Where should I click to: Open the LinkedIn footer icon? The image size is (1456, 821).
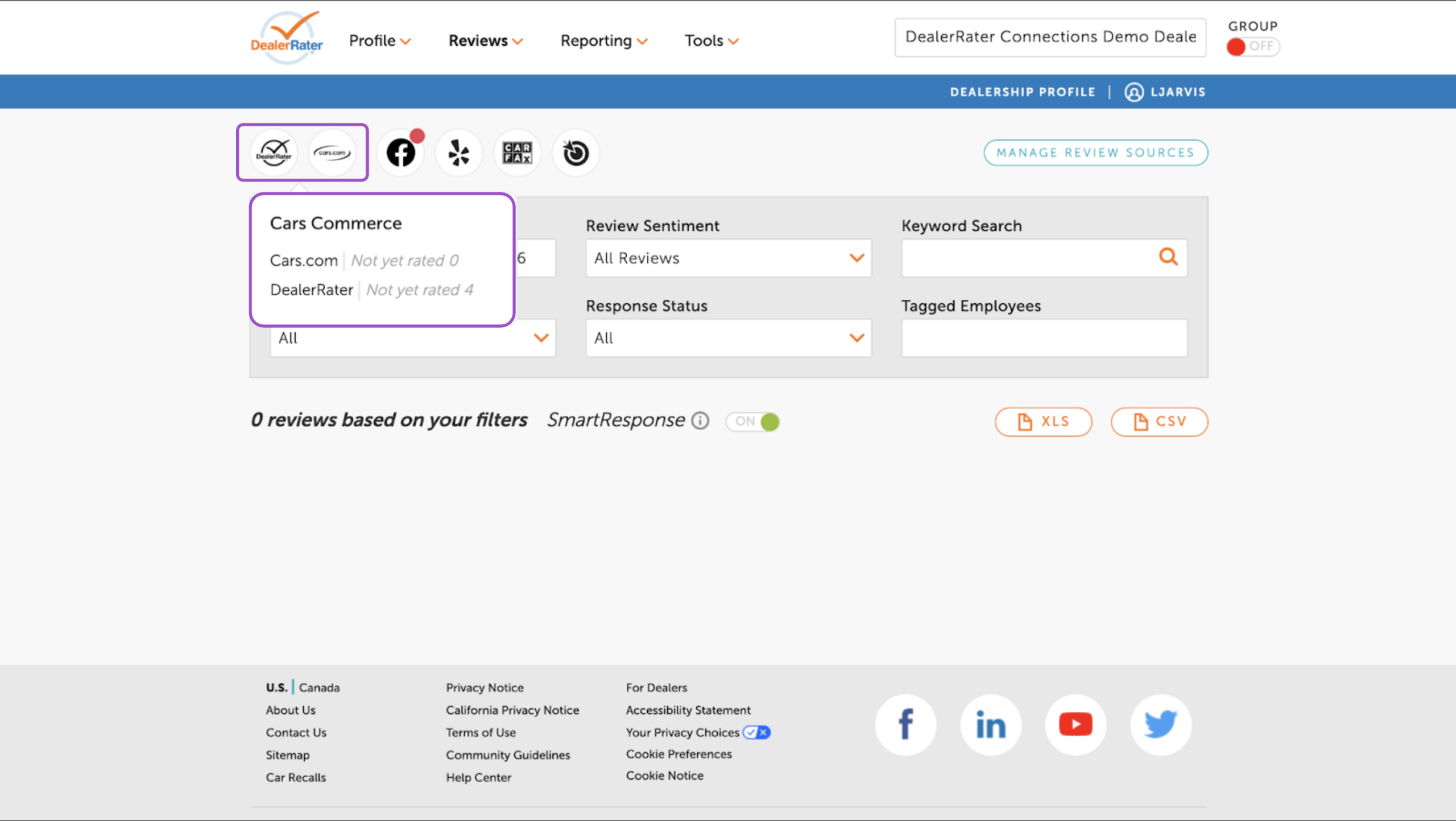tap(991, 724)
